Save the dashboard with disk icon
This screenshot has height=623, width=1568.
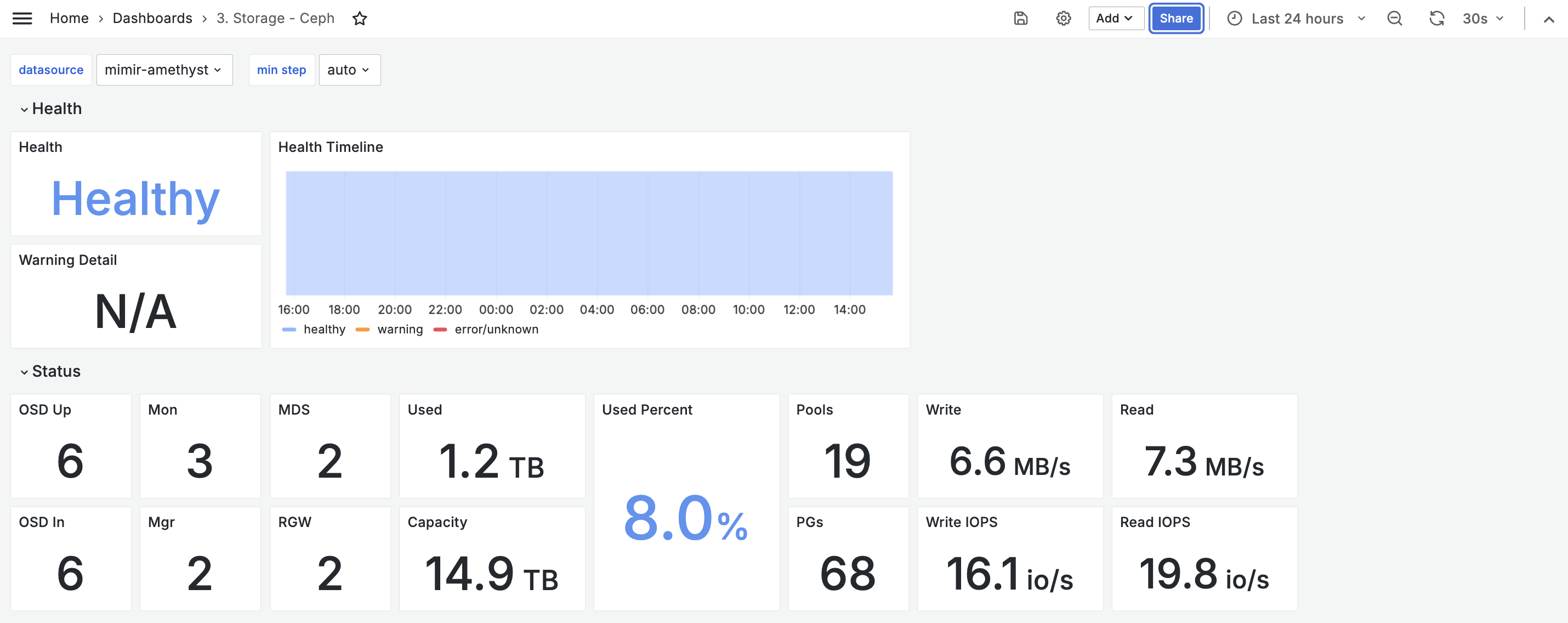[1021, 18]
